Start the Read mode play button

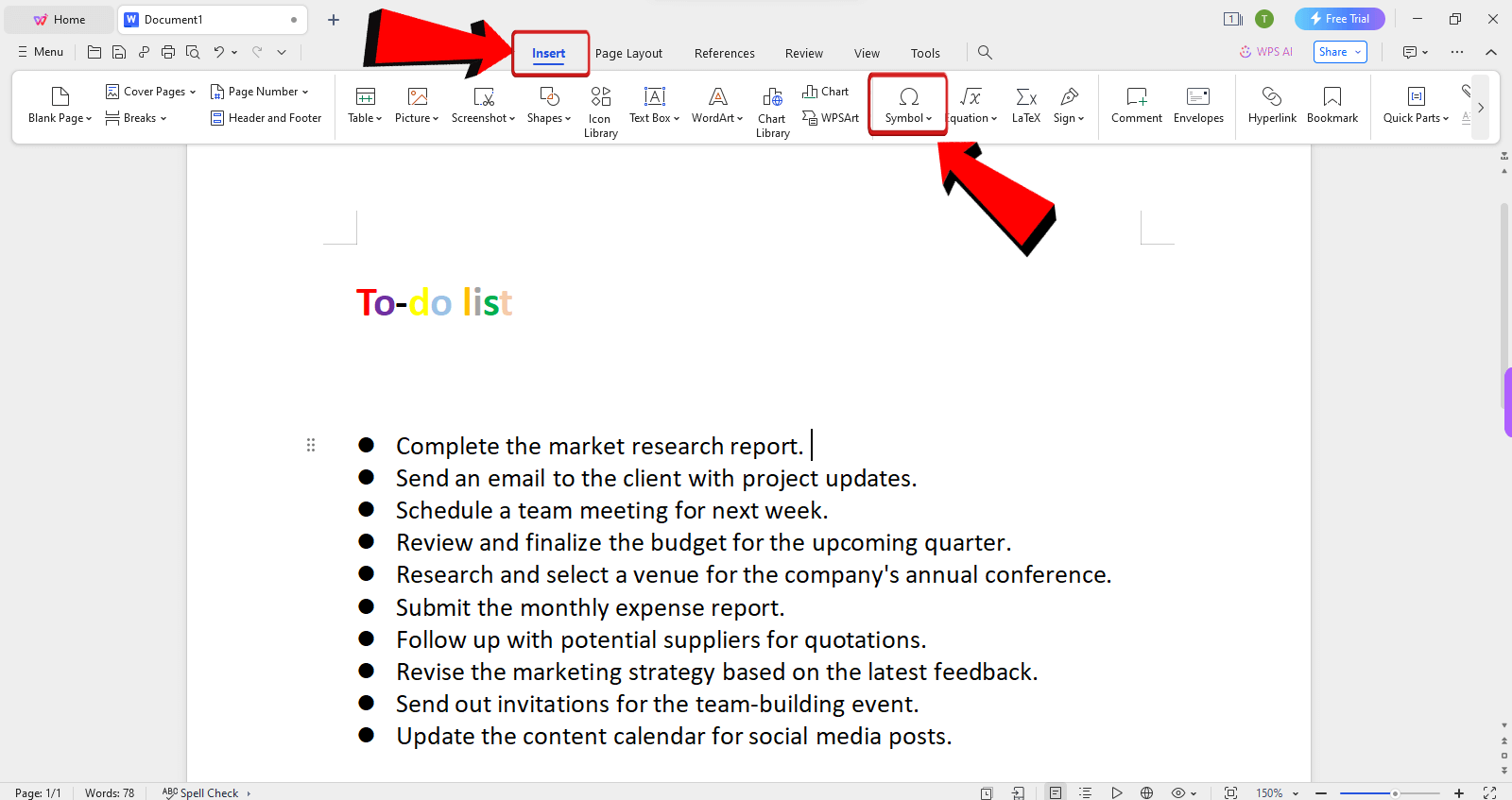[x=1116, y=792]
